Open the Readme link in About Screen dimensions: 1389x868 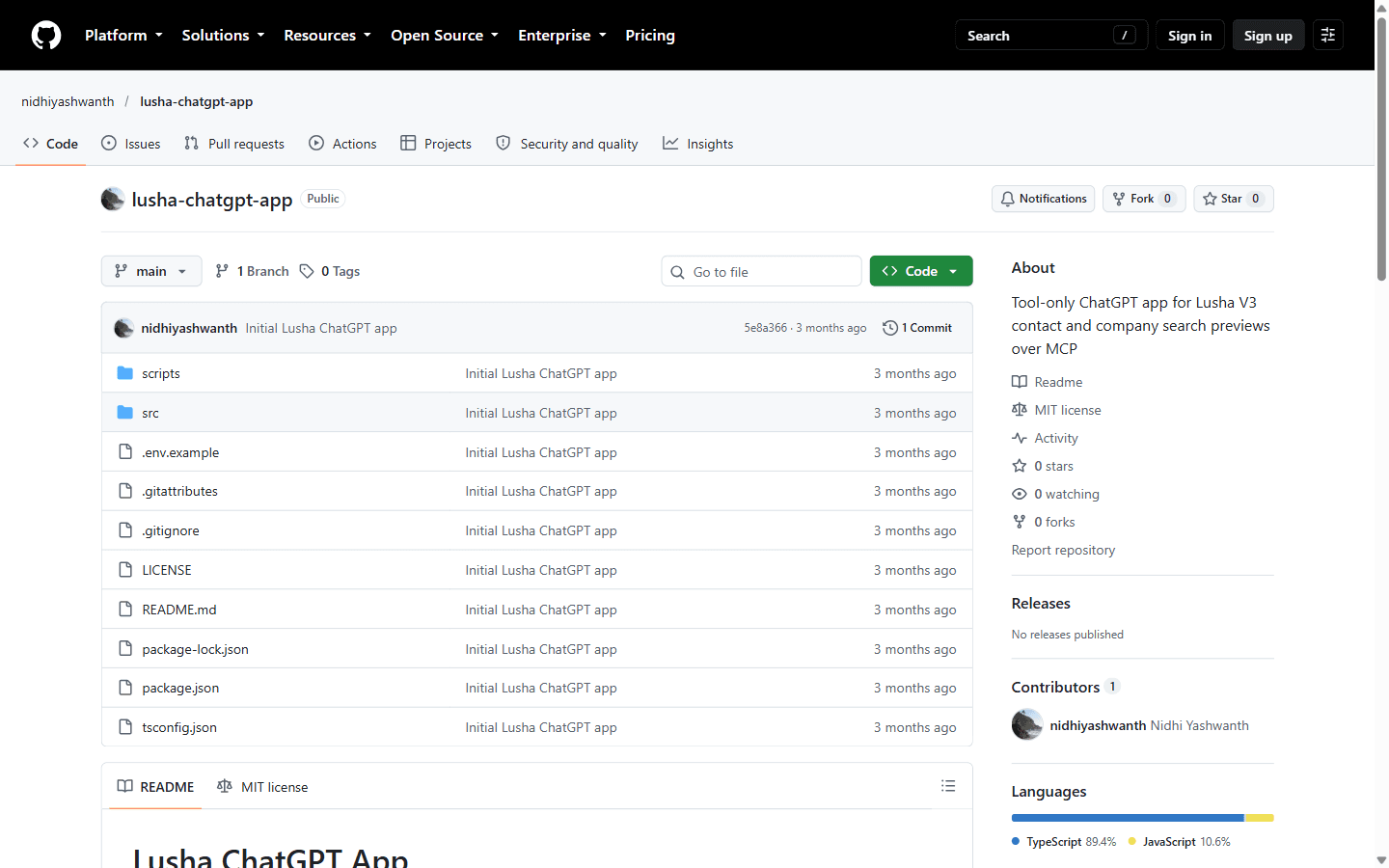pyautogui.click(x=1048, y=382)
